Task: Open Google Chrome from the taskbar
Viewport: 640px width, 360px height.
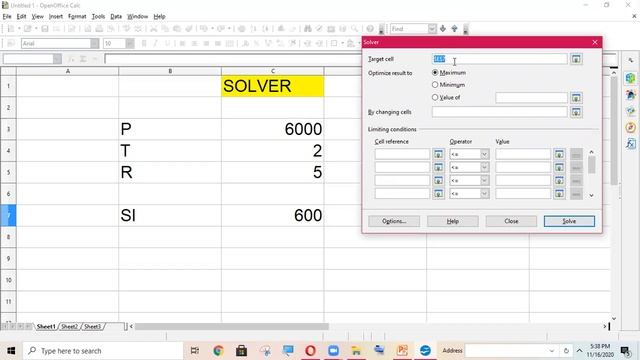Action: click(218, 350)
